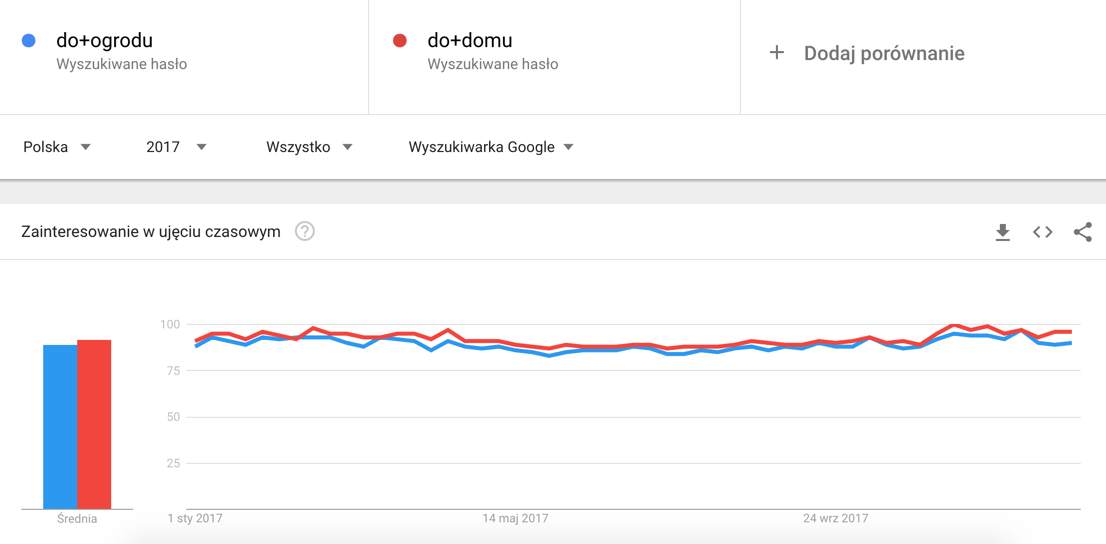
Task: Expand the Polska region dropdown
Action: (57, 147)
